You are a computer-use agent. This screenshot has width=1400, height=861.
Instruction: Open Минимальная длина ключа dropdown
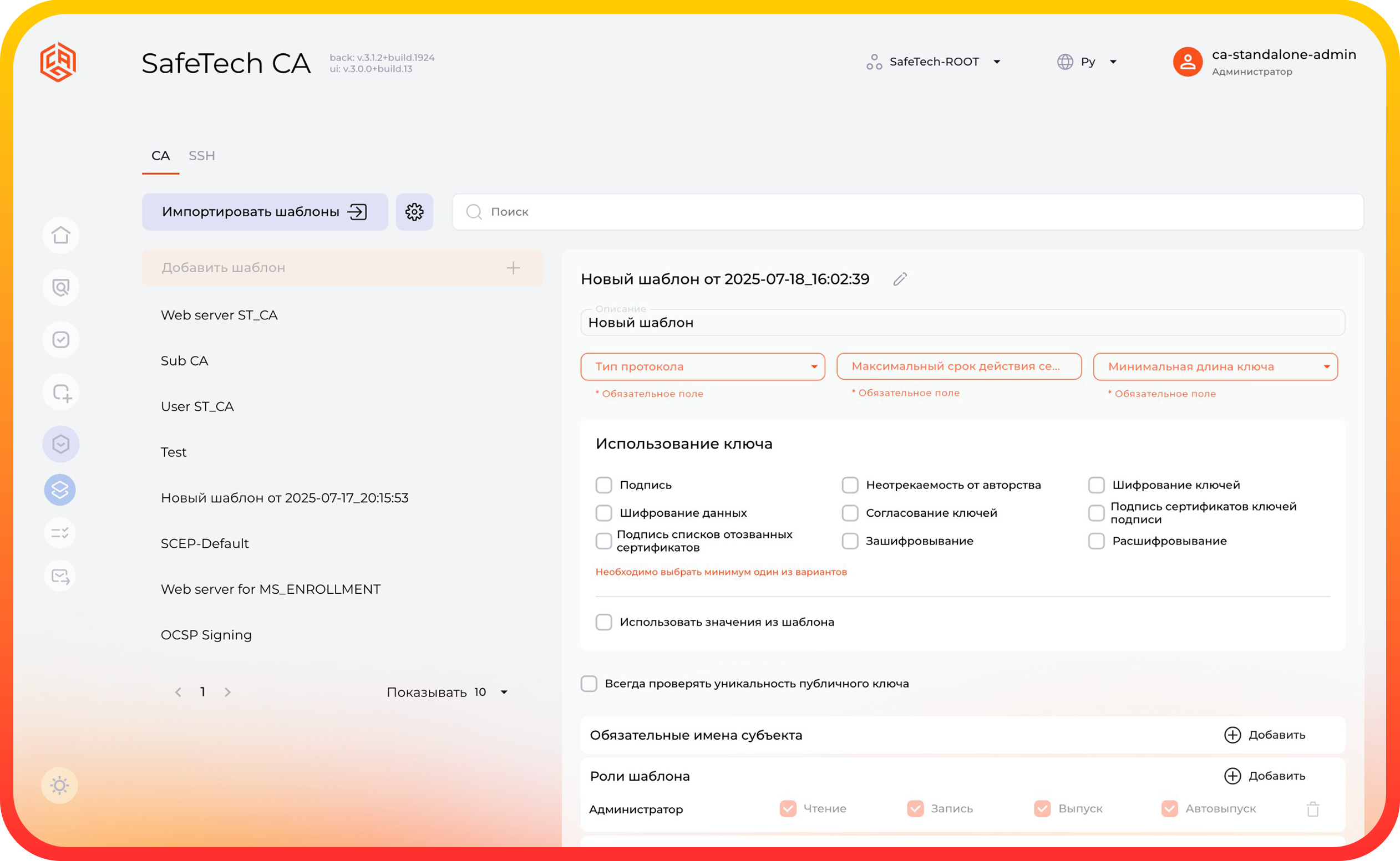(x=1215, y=366)
